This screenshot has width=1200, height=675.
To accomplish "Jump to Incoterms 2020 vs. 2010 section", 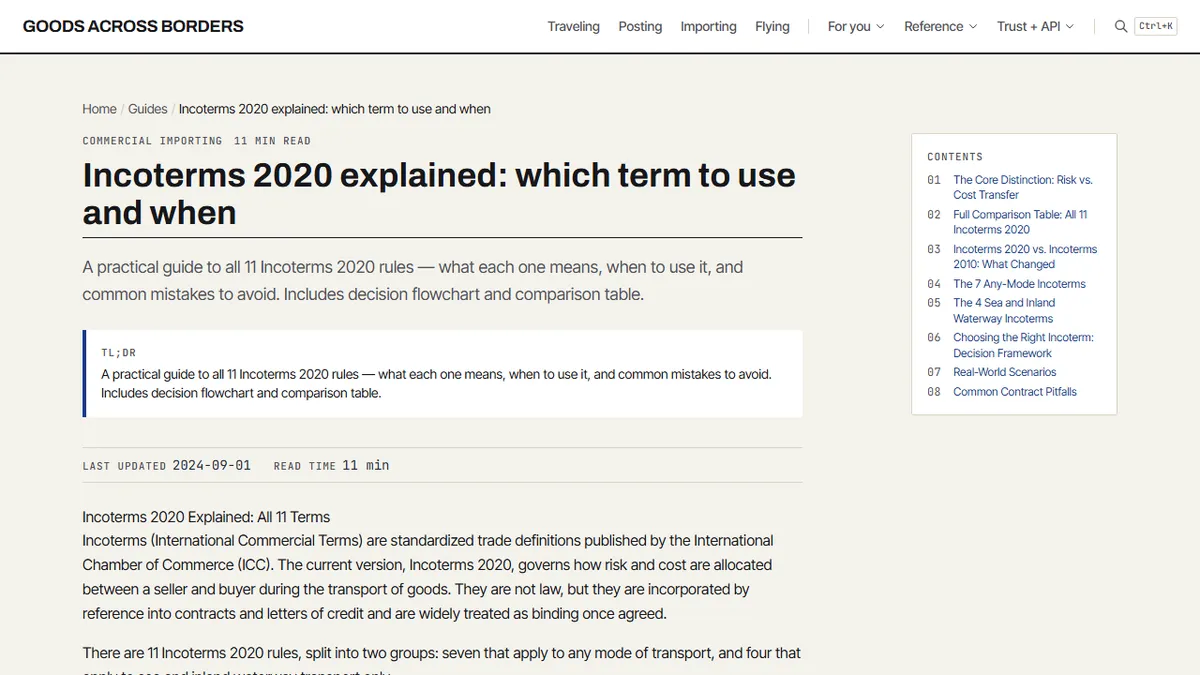I will click(x=1025, y=257).
